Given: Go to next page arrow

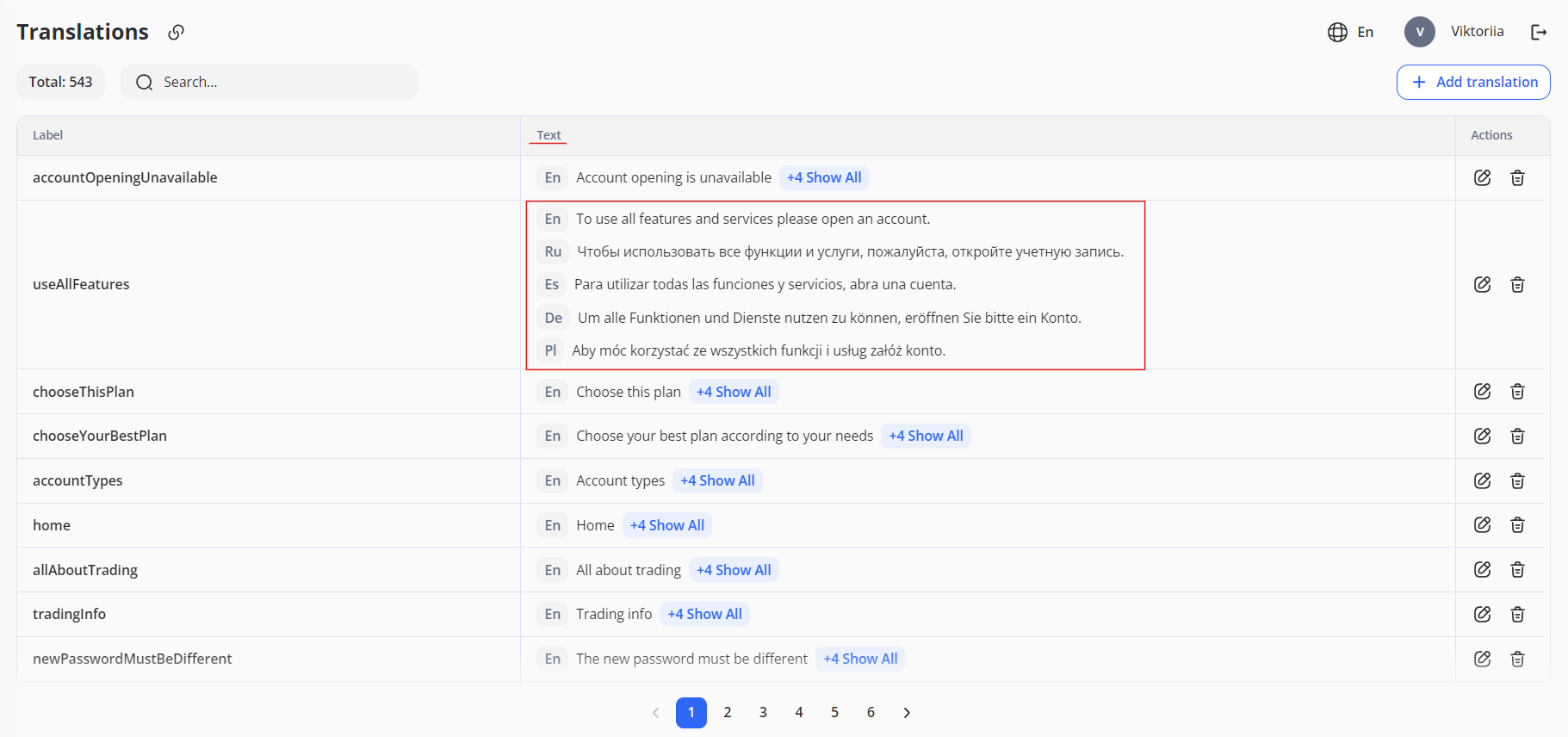Looking at the screenshot, I should click(907, 712).
